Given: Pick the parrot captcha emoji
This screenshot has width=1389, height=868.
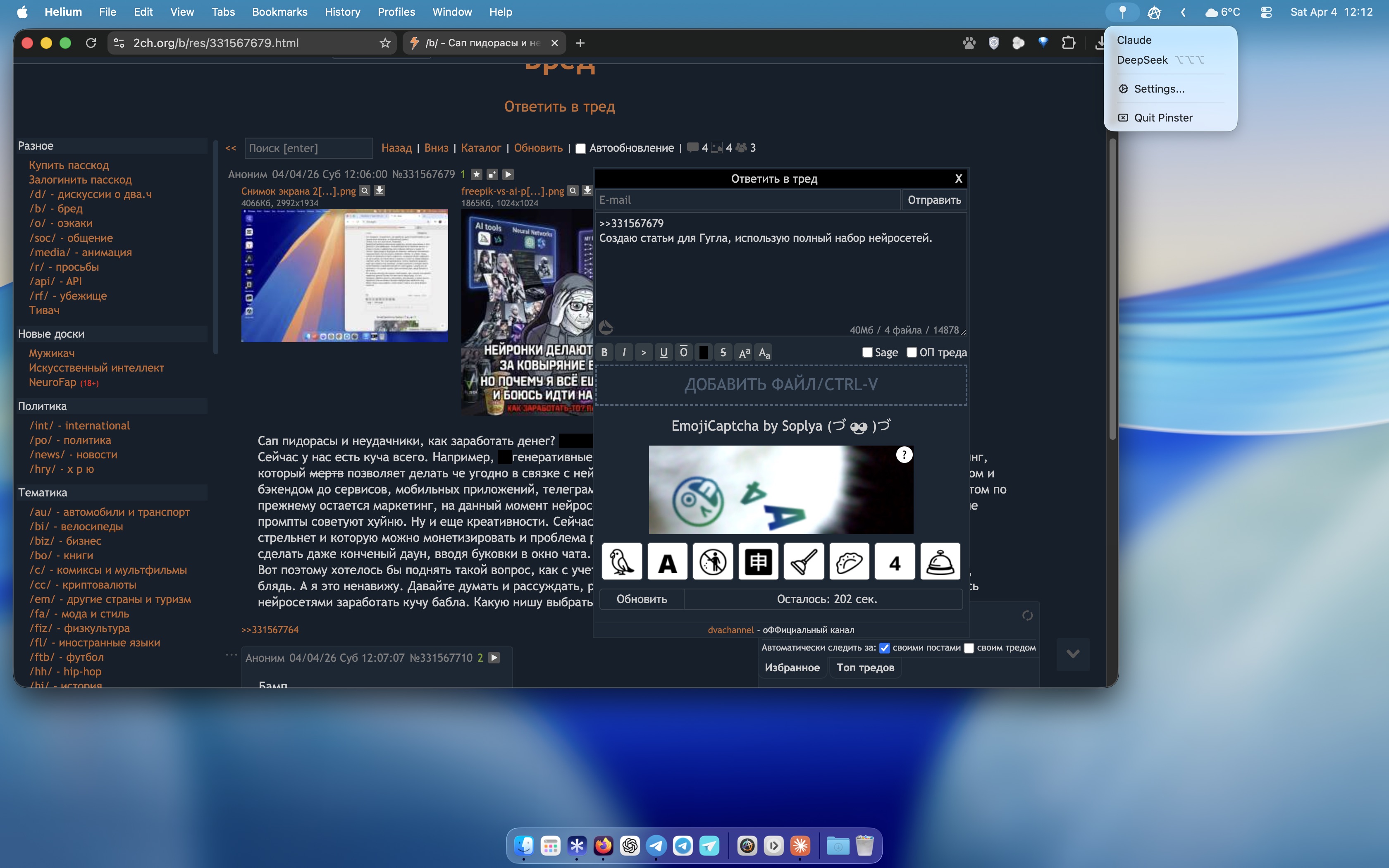Looking at the screenshot, I should pyautogui.click(x=622, y=561).
